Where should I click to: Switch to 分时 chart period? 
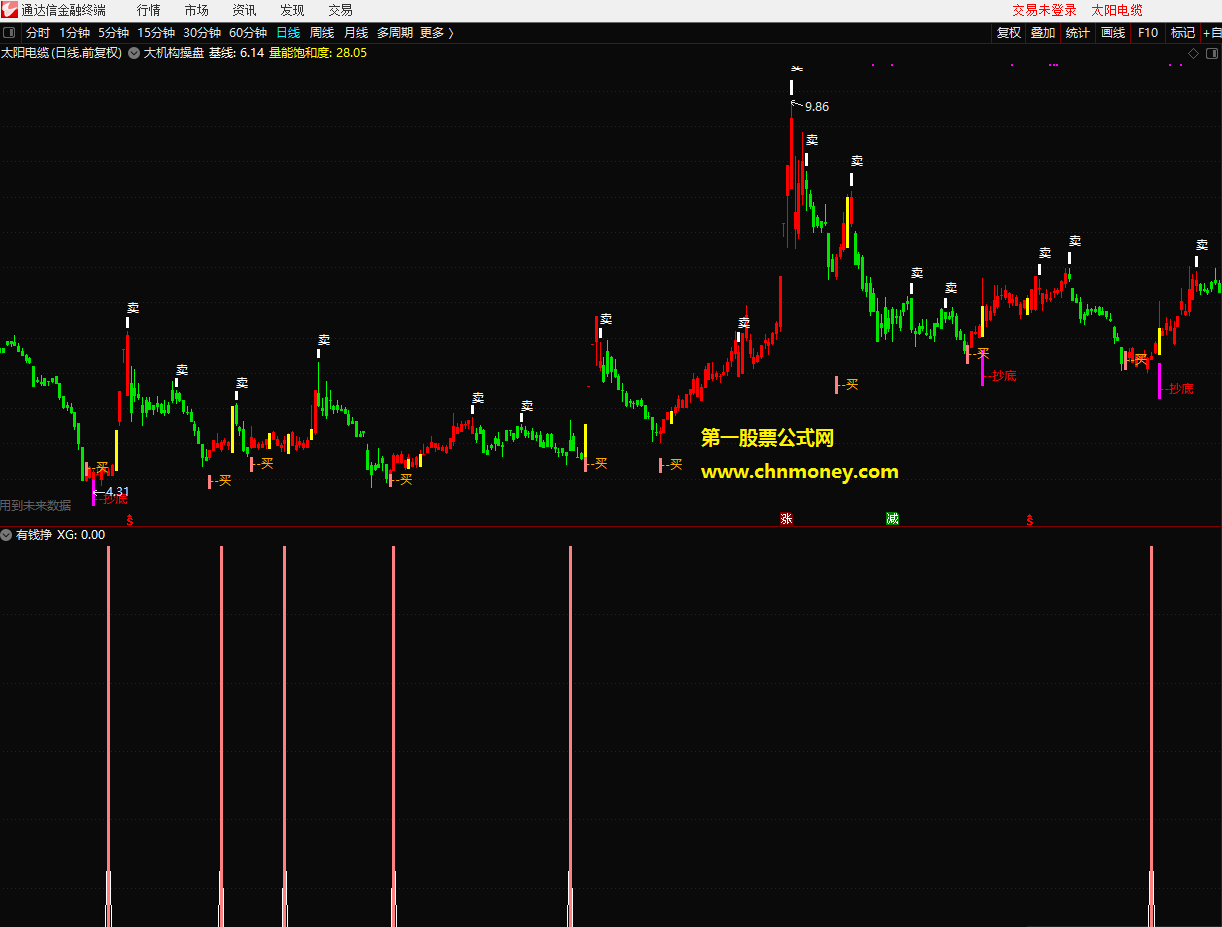[38, 33]
